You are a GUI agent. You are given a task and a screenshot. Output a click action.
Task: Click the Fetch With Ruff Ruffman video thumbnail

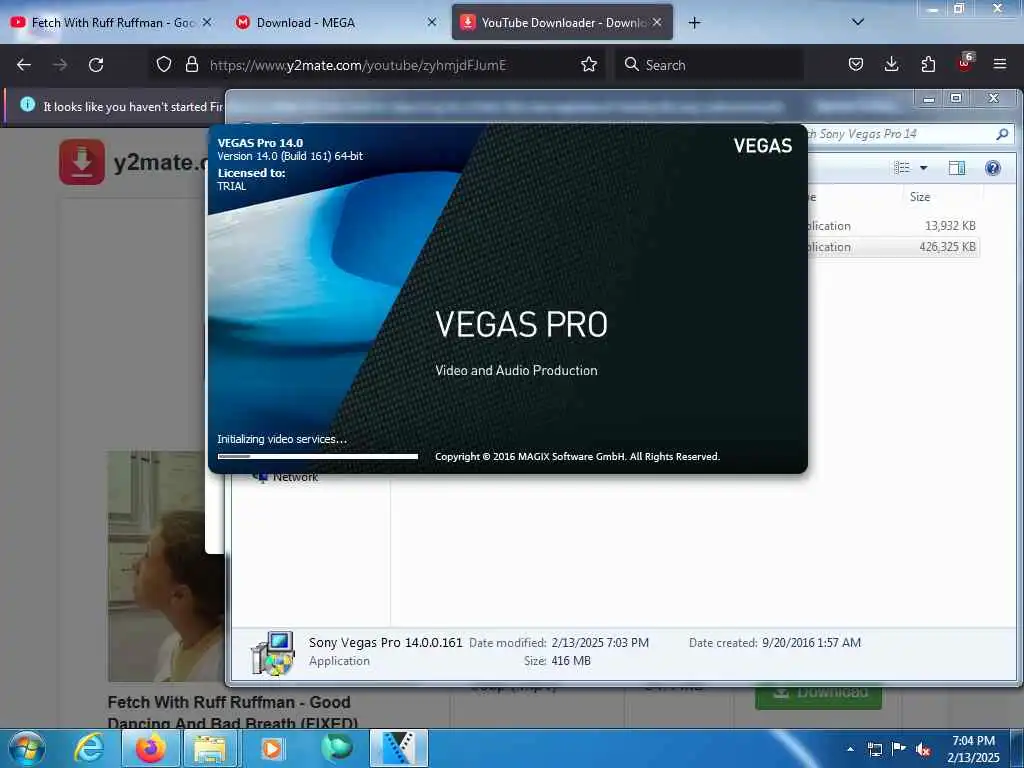pos(167,566)
